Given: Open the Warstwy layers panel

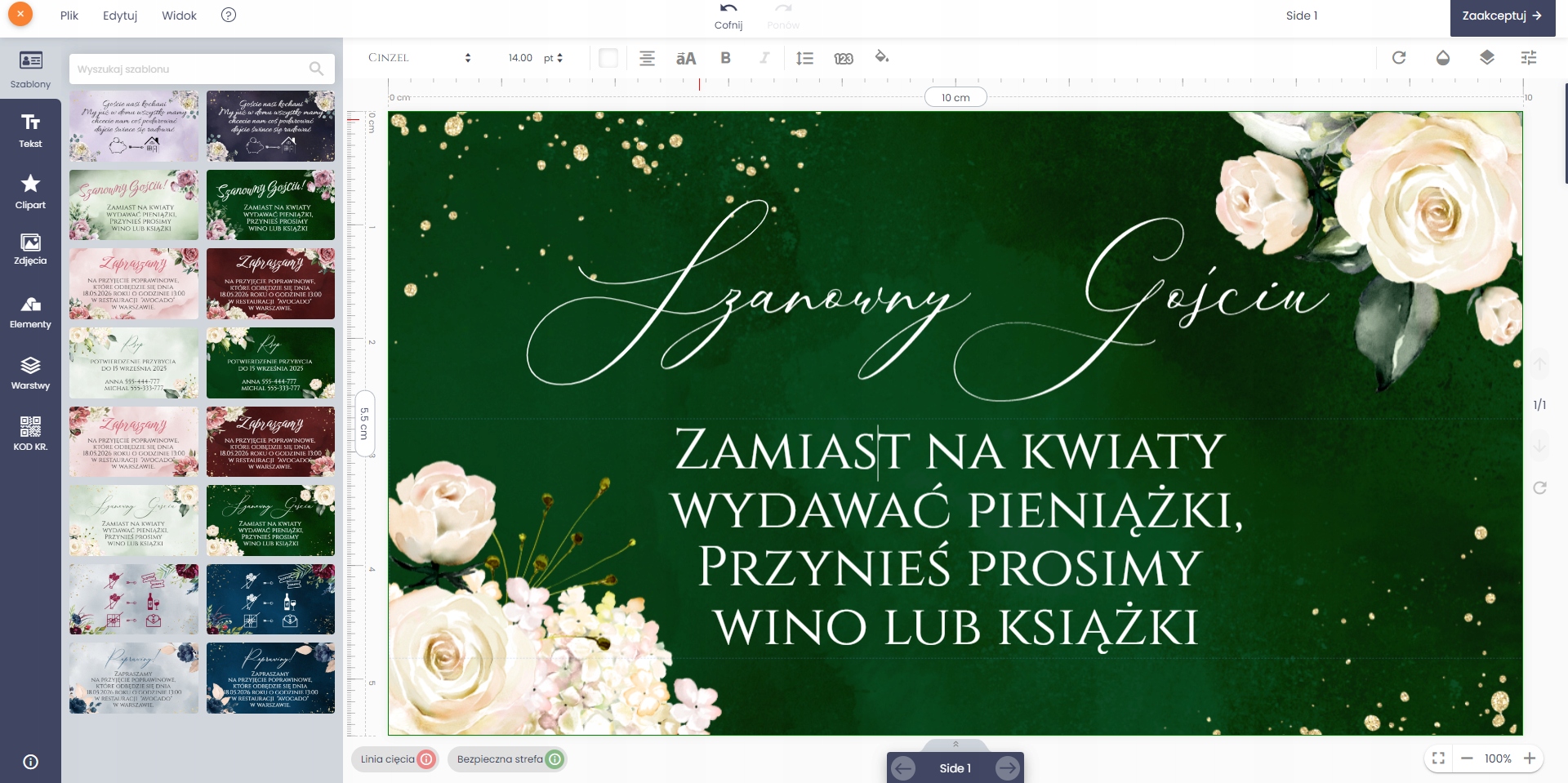Looking at the screenshot, I should [30, 373].
